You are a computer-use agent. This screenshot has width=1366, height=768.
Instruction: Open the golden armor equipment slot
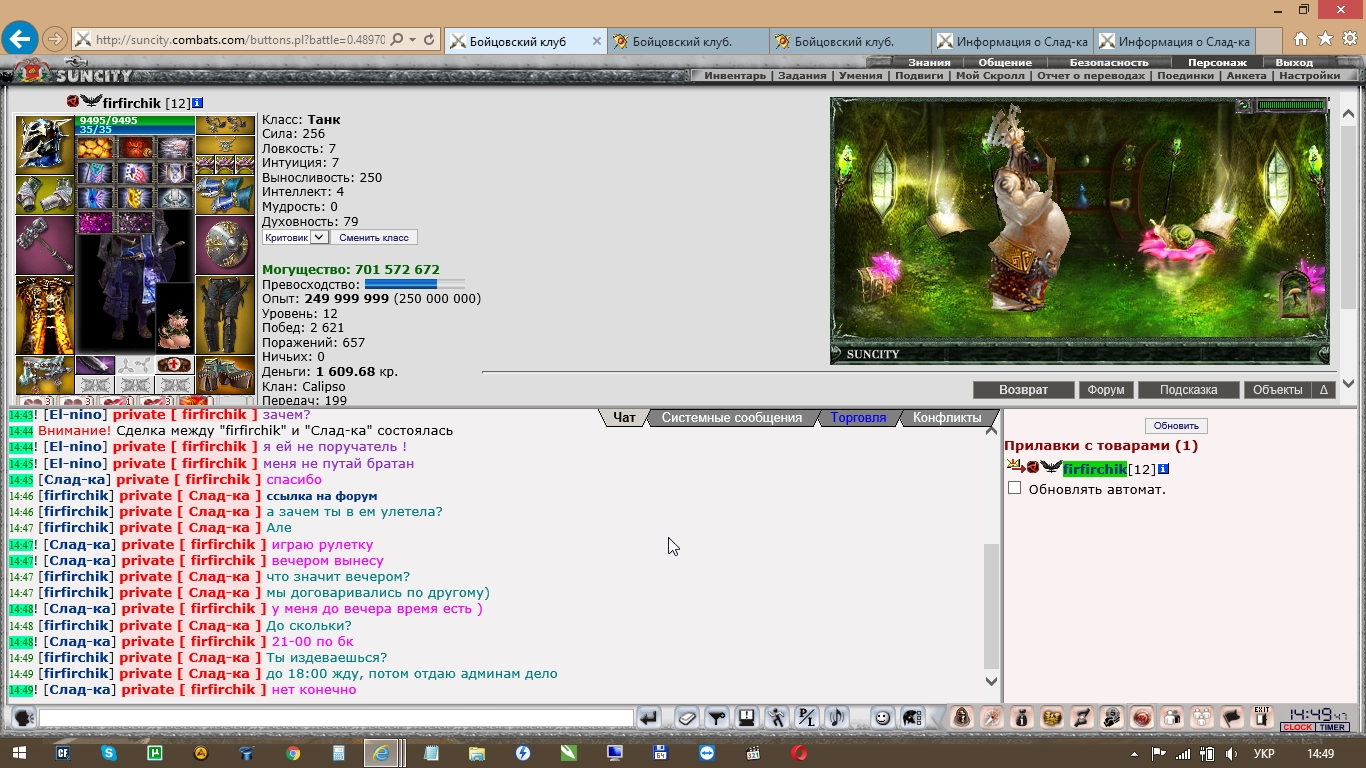click(44, 315)
